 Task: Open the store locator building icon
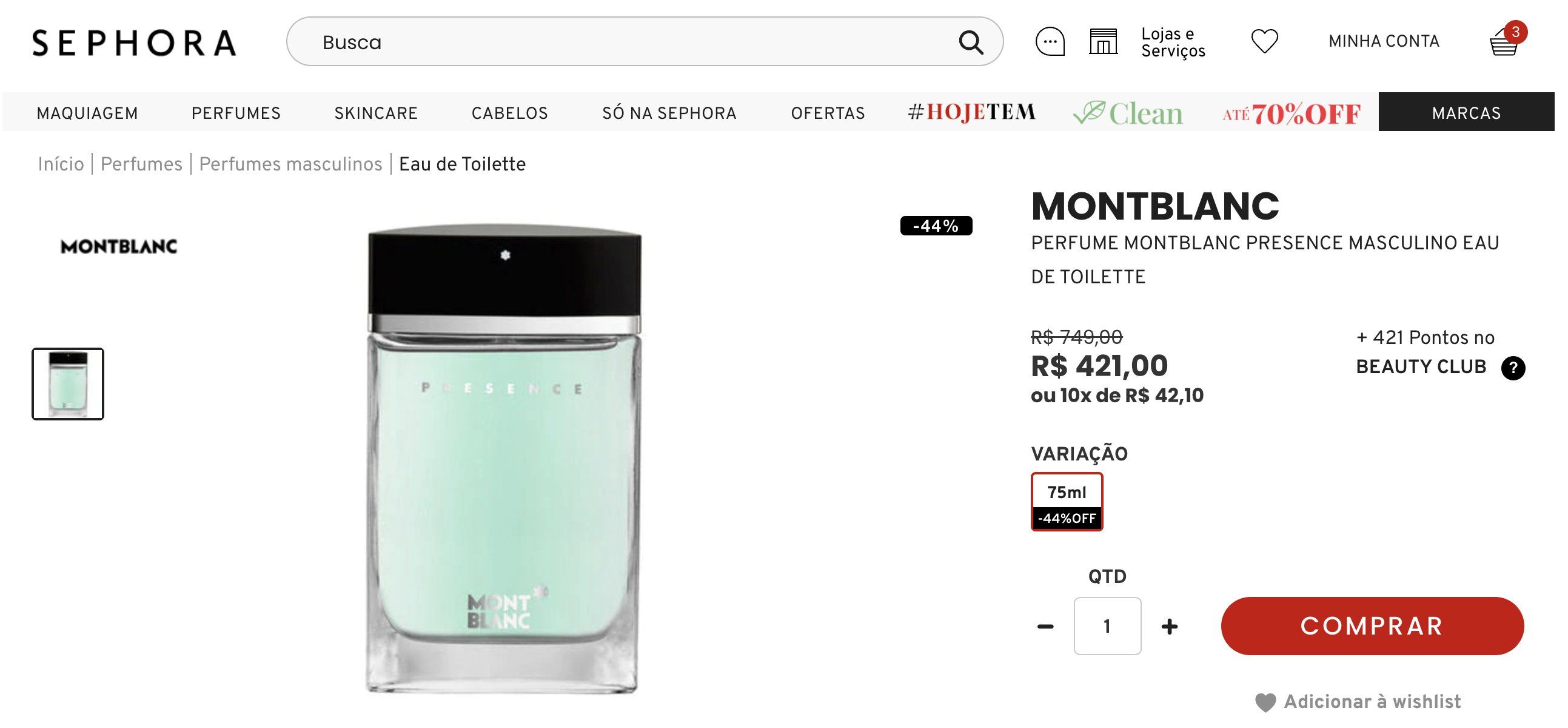(x=1103, y=41)
